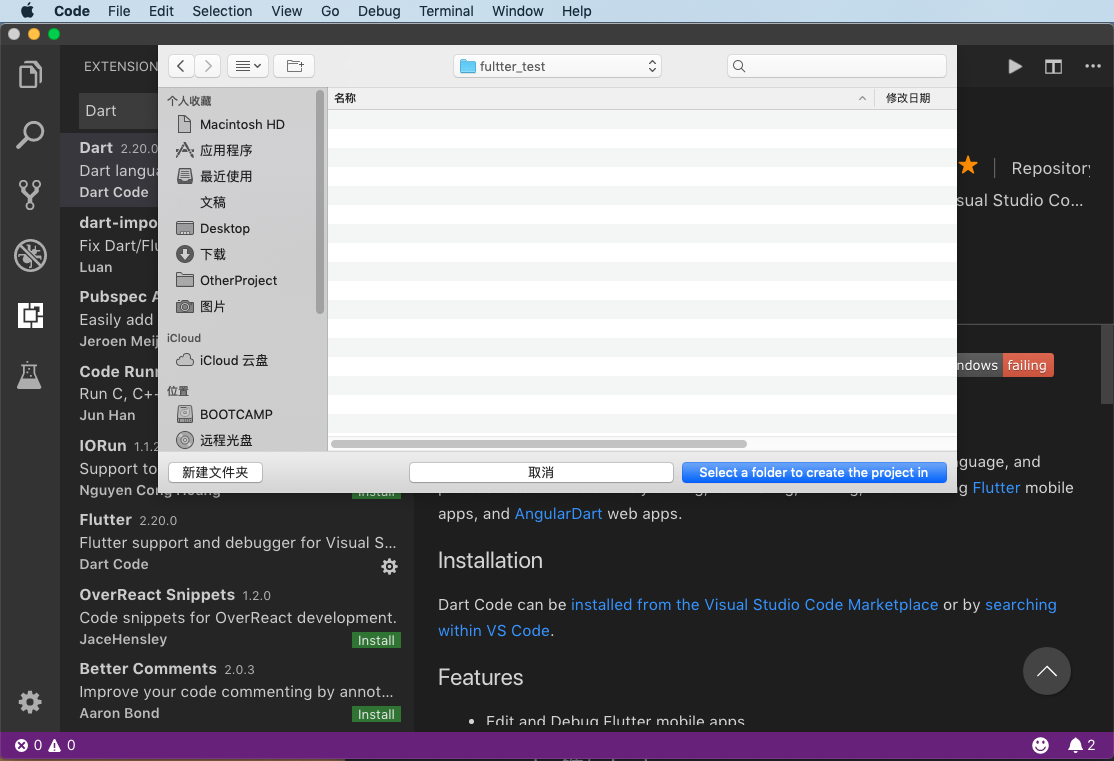Open Manage gear in activity bar
This screenshot has height=761, width=1114.
[30, 702]
